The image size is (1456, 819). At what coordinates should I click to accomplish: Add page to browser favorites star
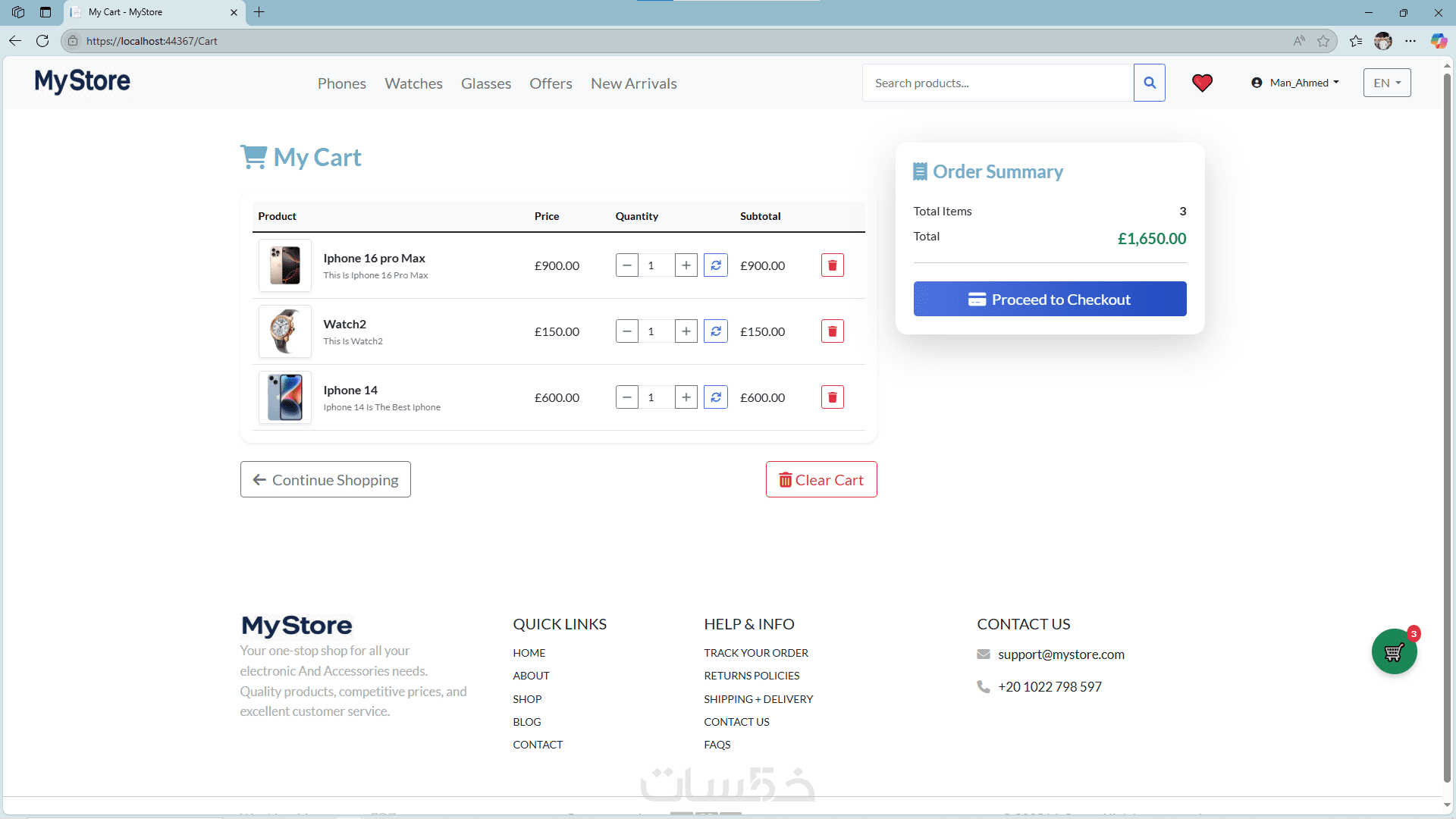tap(1323, 41)
